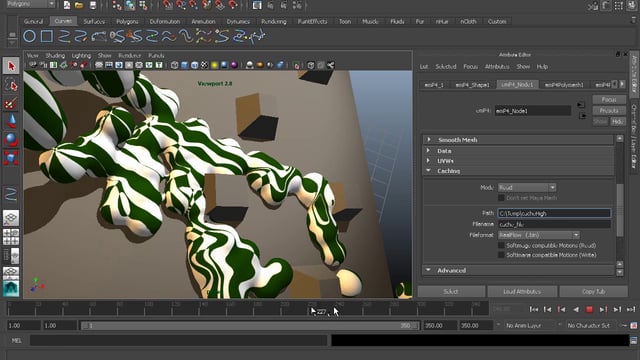The height and width of the screenshot is (360, 640).
Task: Switch to single perspective layout icon
Action: click(x=11, y=218)
